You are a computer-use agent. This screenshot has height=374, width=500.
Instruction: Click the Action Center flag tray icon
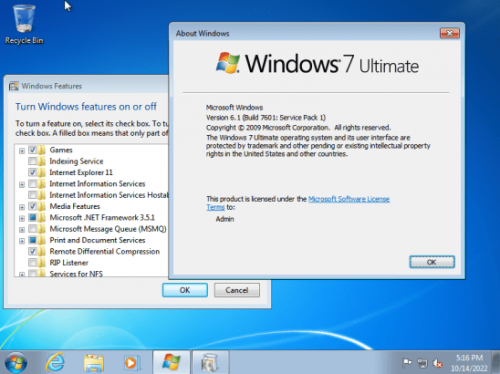[x=407, y=363]
